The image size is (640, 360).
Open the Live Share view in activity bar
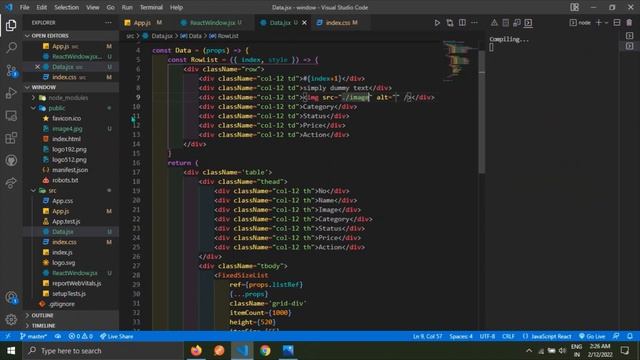coord(11,183)
